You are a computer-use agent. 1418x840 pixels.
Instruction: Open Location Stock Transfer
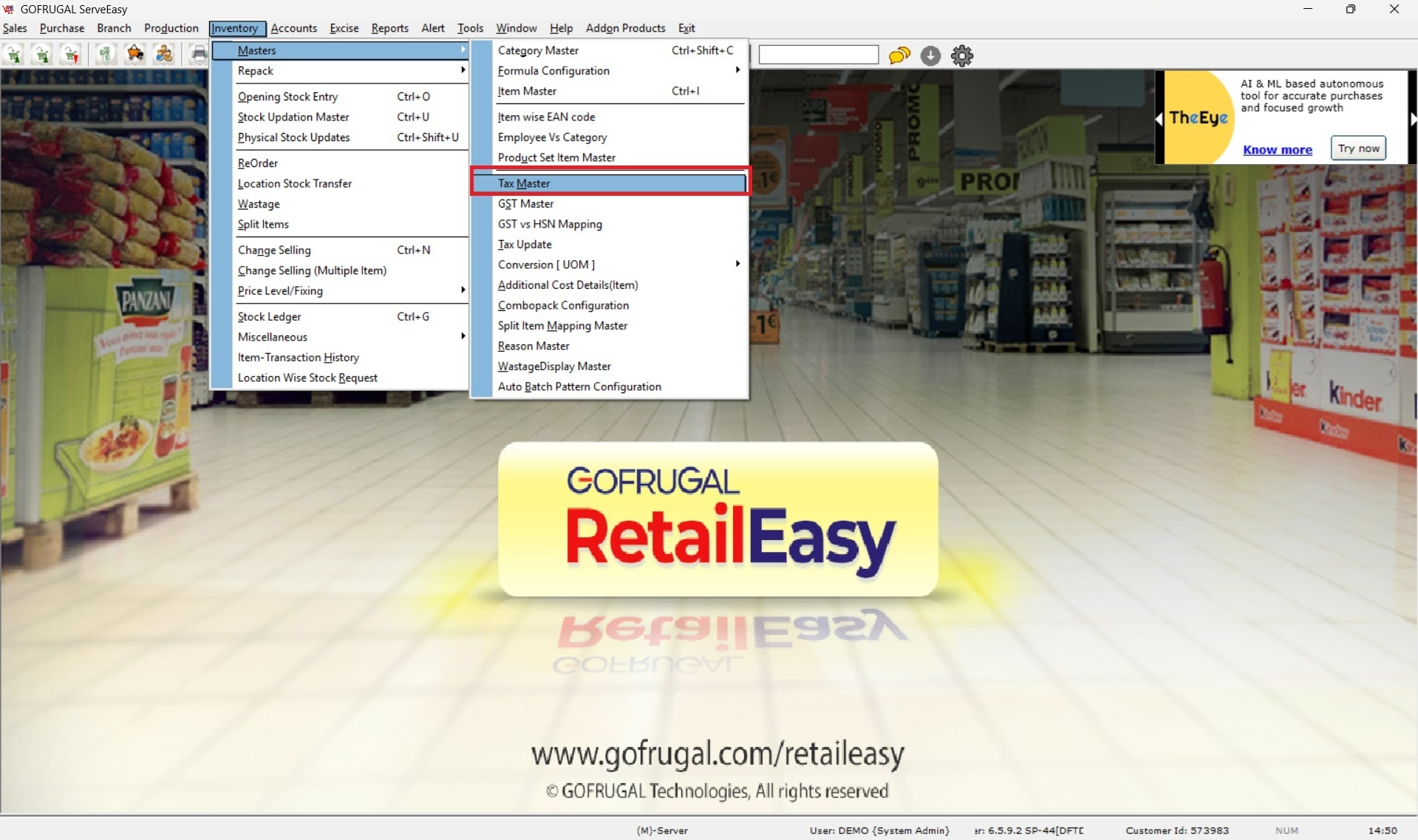(x=340, y=183)
